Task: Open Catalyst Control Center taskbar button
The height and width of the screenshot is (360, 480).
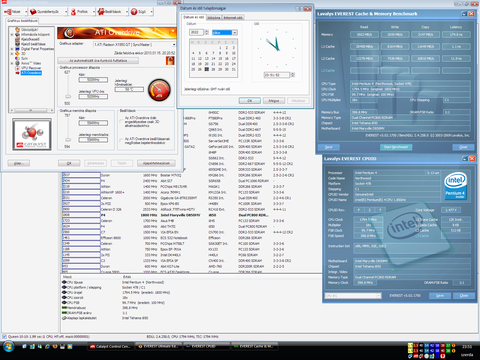Action: tap(111, 347)
